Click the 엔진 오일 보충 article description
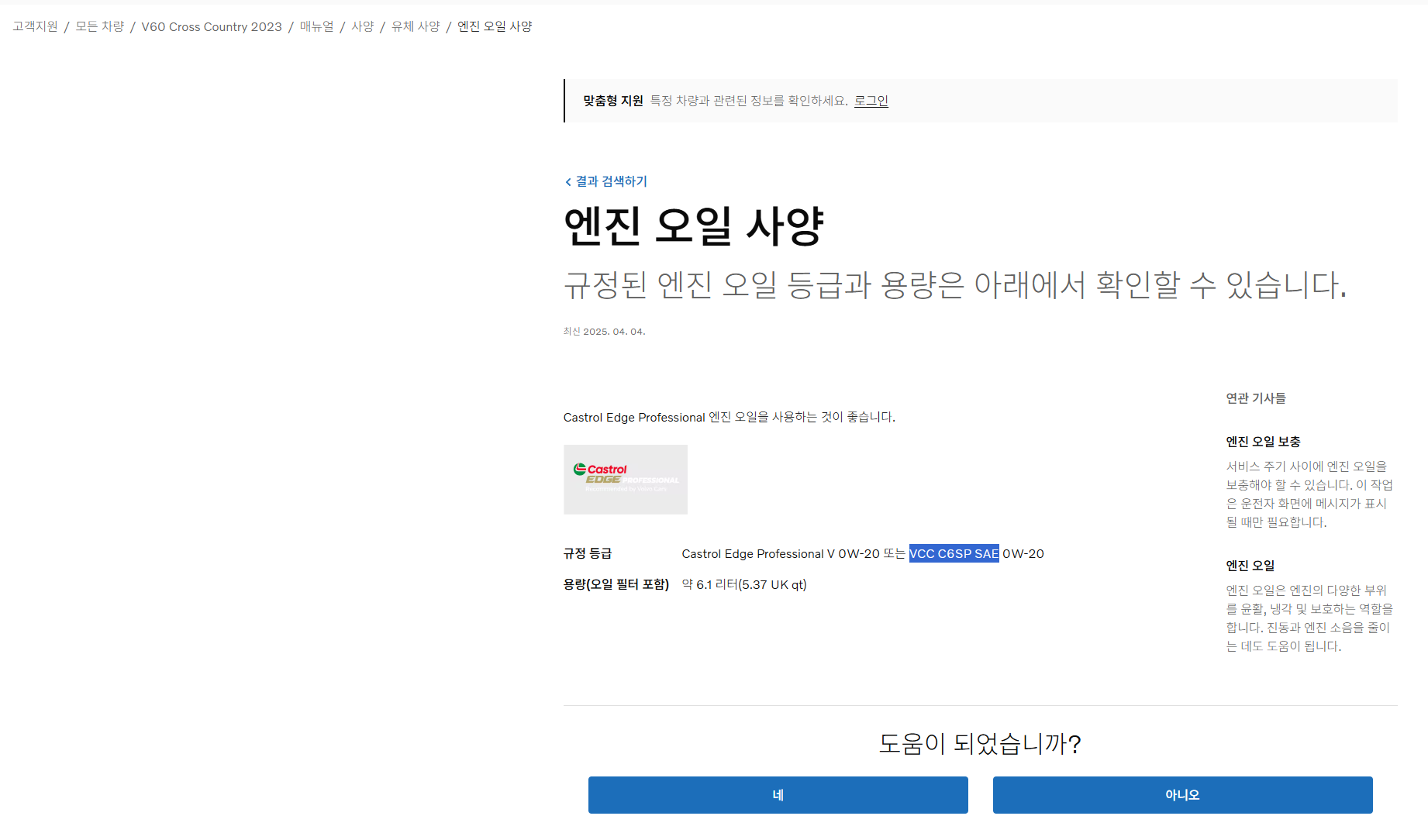1428x840 pixels. point(1309,494)
